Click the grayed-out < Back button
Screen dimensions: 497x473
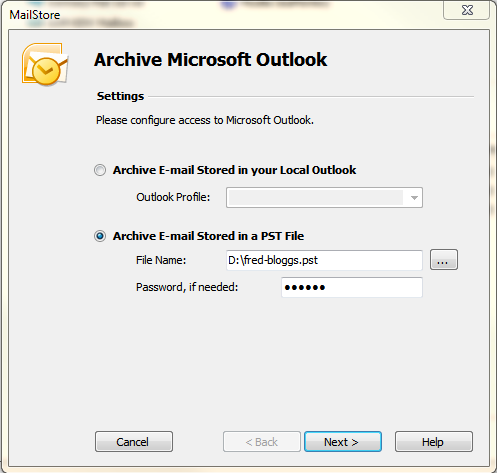262,442
